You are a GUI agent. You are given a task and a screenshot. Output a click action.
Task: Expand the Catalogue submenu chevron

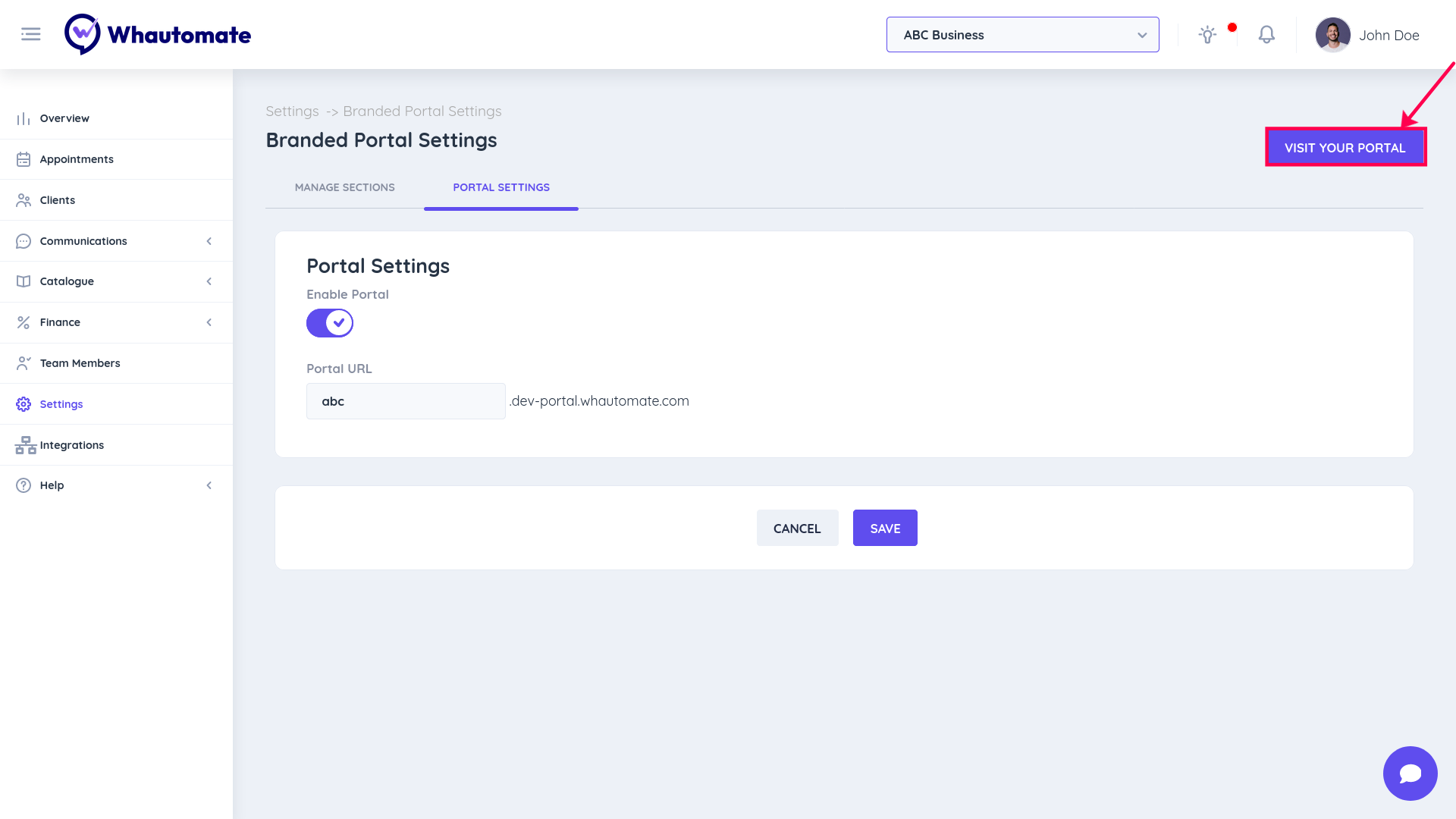[x=209, y=281]
